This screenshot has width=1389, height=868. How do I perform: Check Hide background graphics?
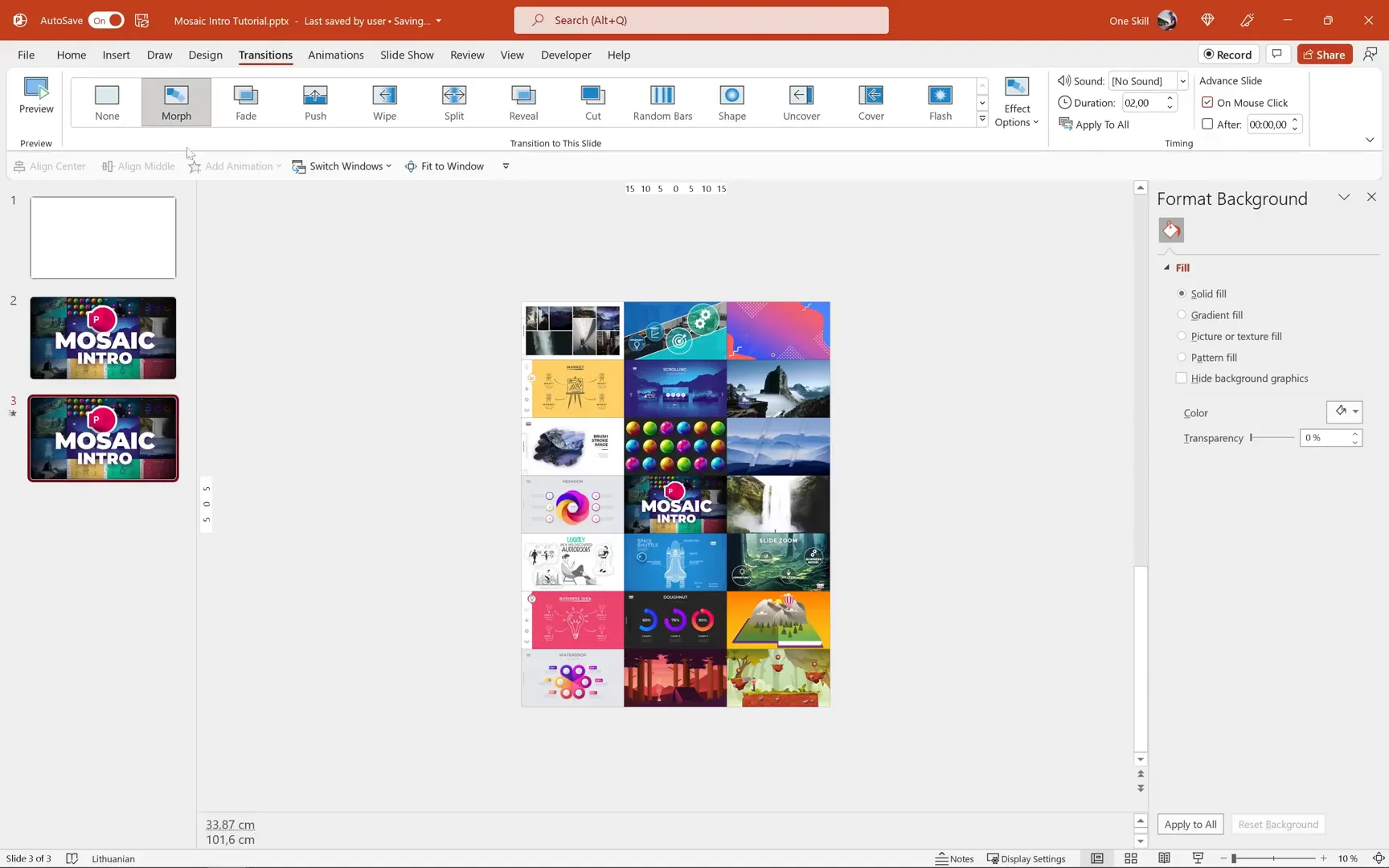tap(1181, 378)
